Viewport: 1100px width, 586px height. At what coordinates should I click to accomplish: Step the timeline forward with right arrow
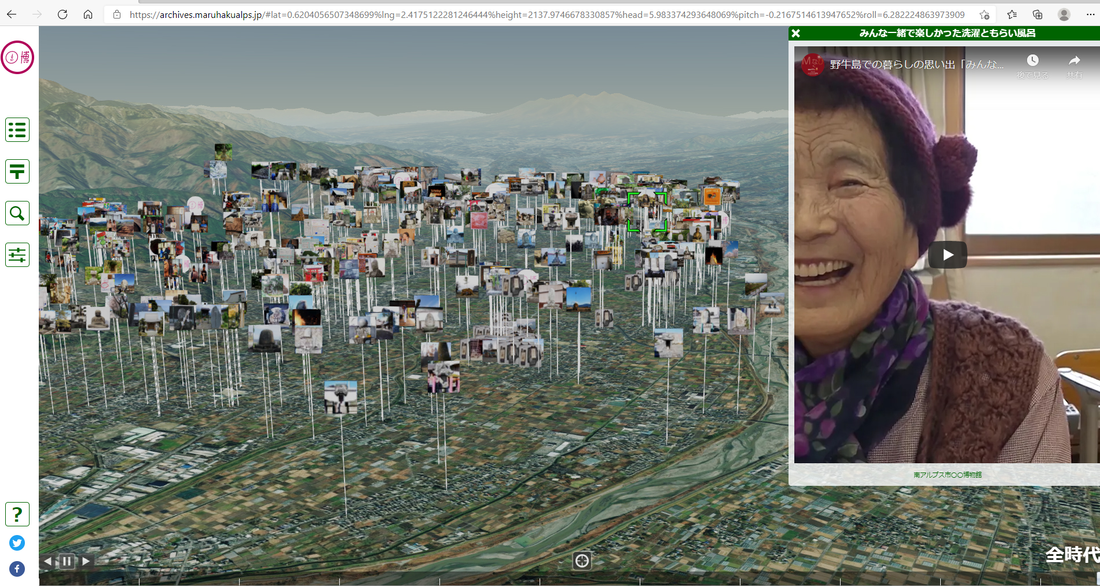click(86, 561)
